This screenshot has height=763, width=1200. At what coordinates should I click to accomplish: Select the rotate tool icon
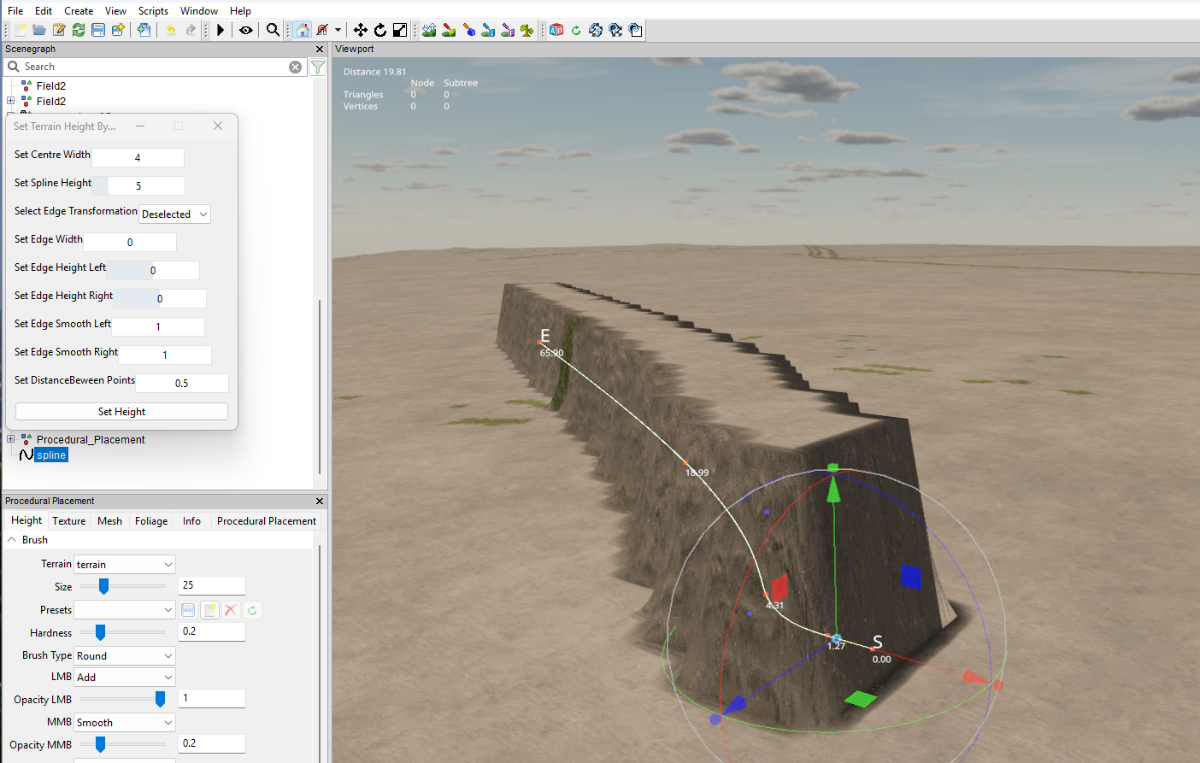tap(380, 30)
